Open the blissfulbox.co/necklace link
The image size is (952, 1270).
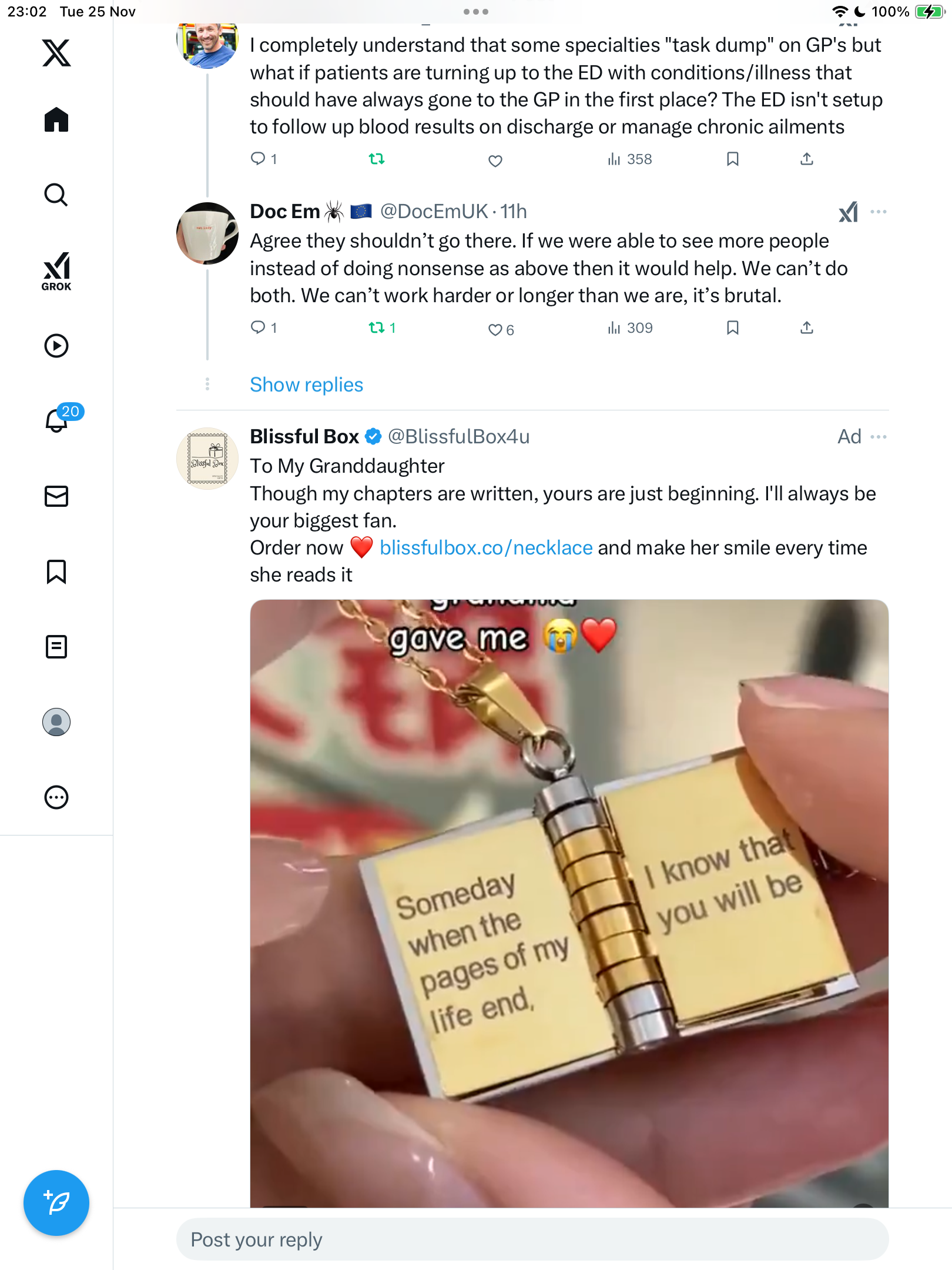click(x=486, y=548)
